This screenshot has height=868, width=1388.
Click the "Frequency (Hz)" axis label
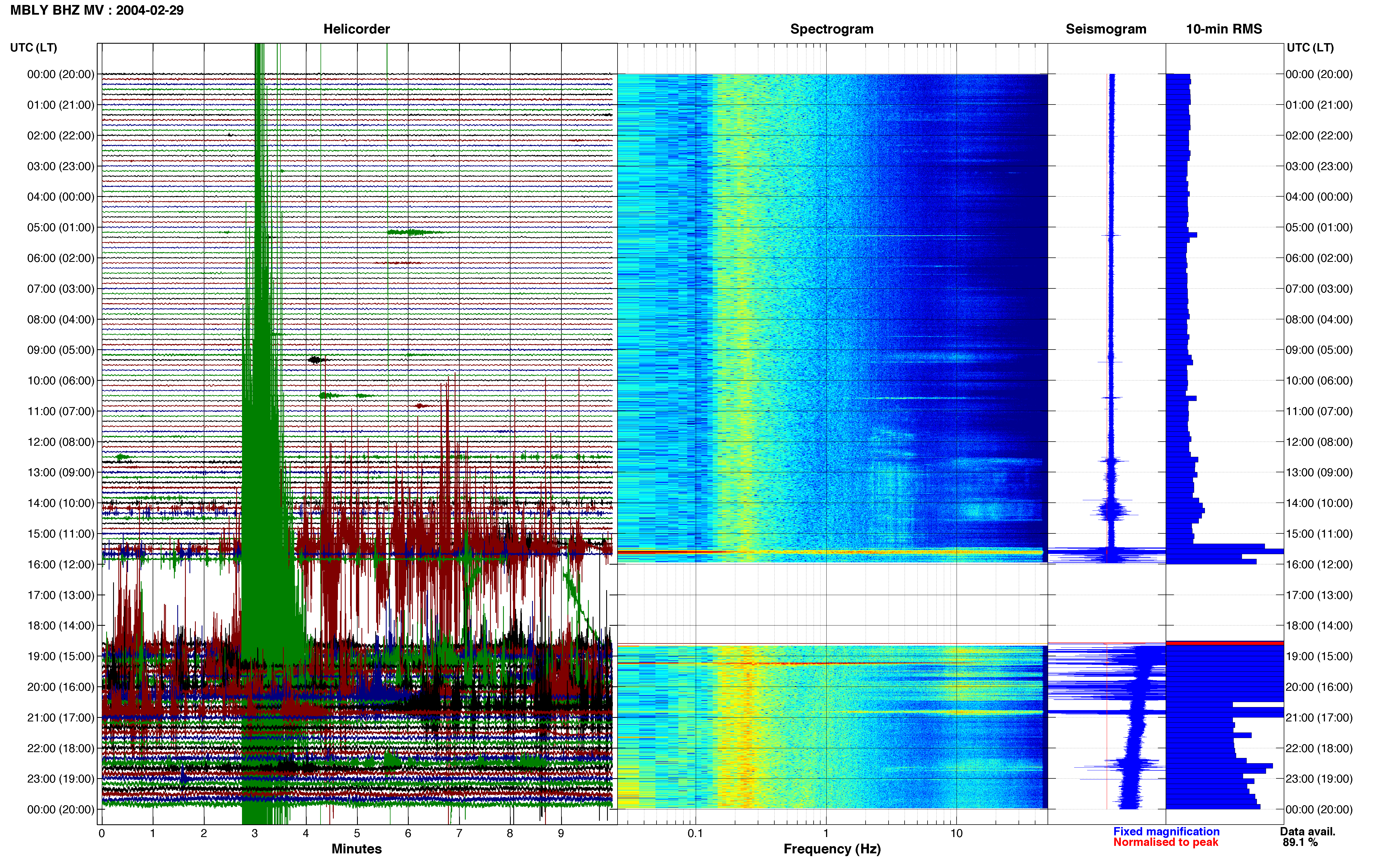tap(832, 849)
